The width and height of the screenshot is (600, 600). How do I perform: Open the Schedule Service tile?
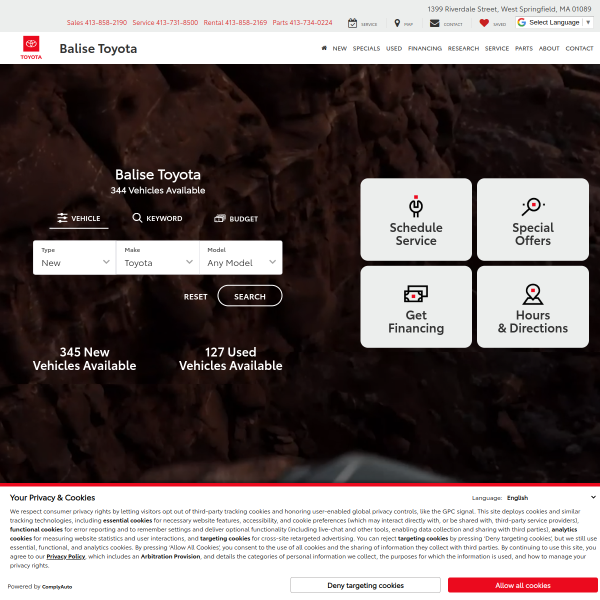416,219
